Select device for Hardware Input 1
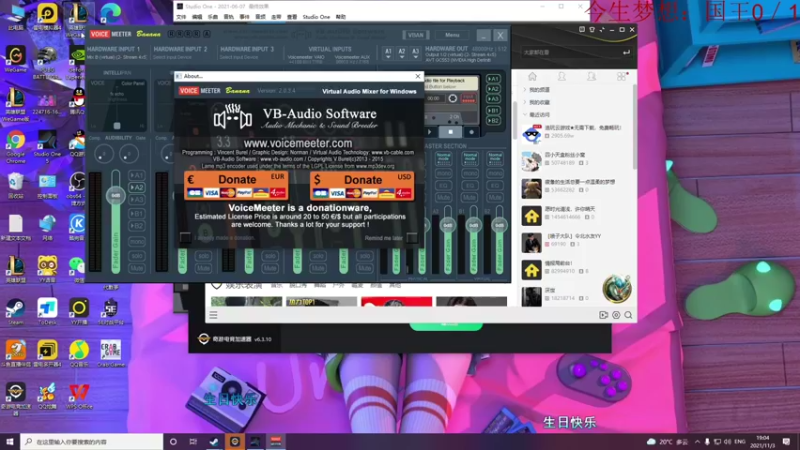Image resolution: width=800 pixels, height=450 pixels. (x=117, y=57)
